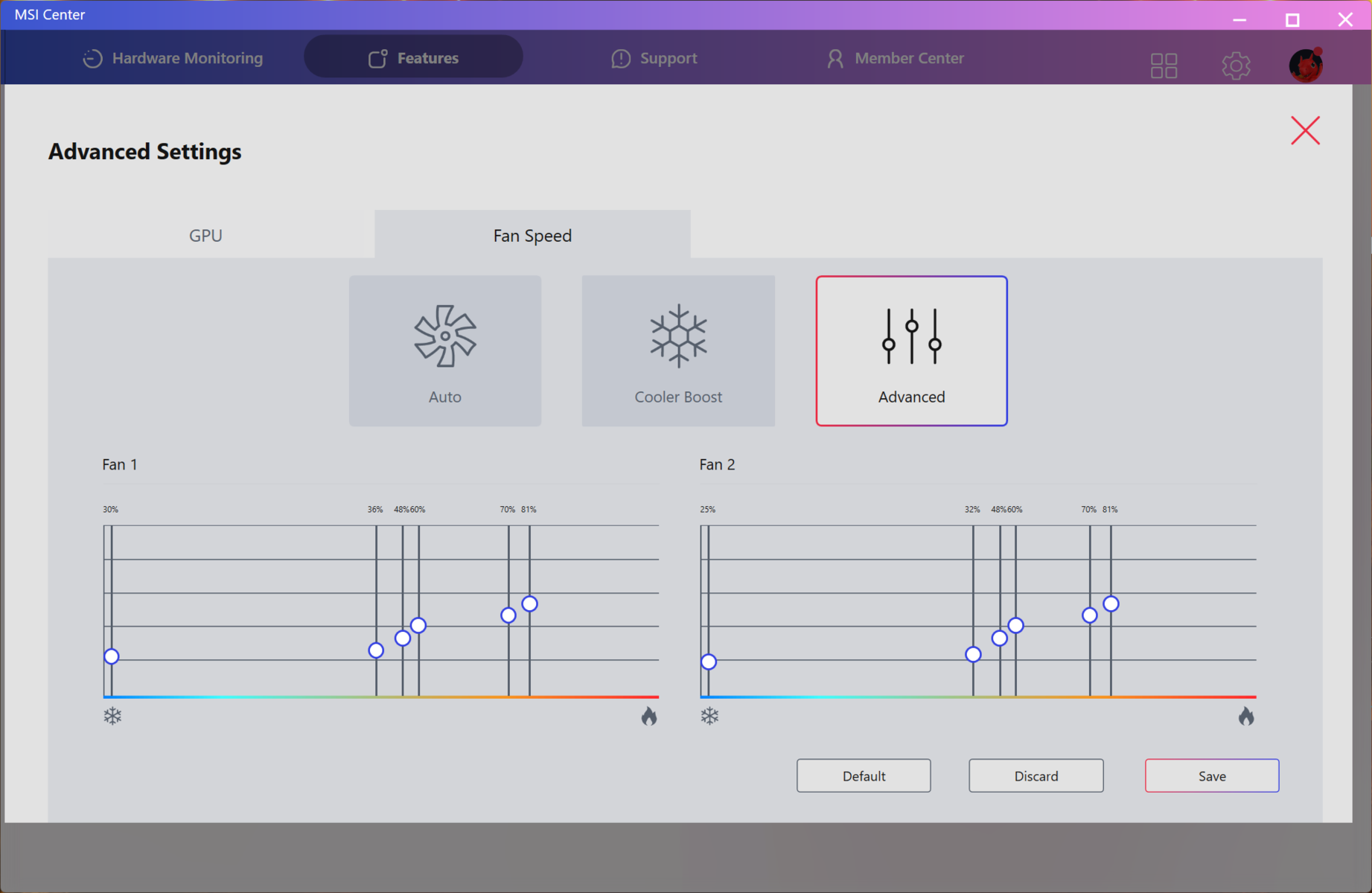Open the apps grid icon
The width and height of the screenshot is (1372, 893).
pos(1164,65)
